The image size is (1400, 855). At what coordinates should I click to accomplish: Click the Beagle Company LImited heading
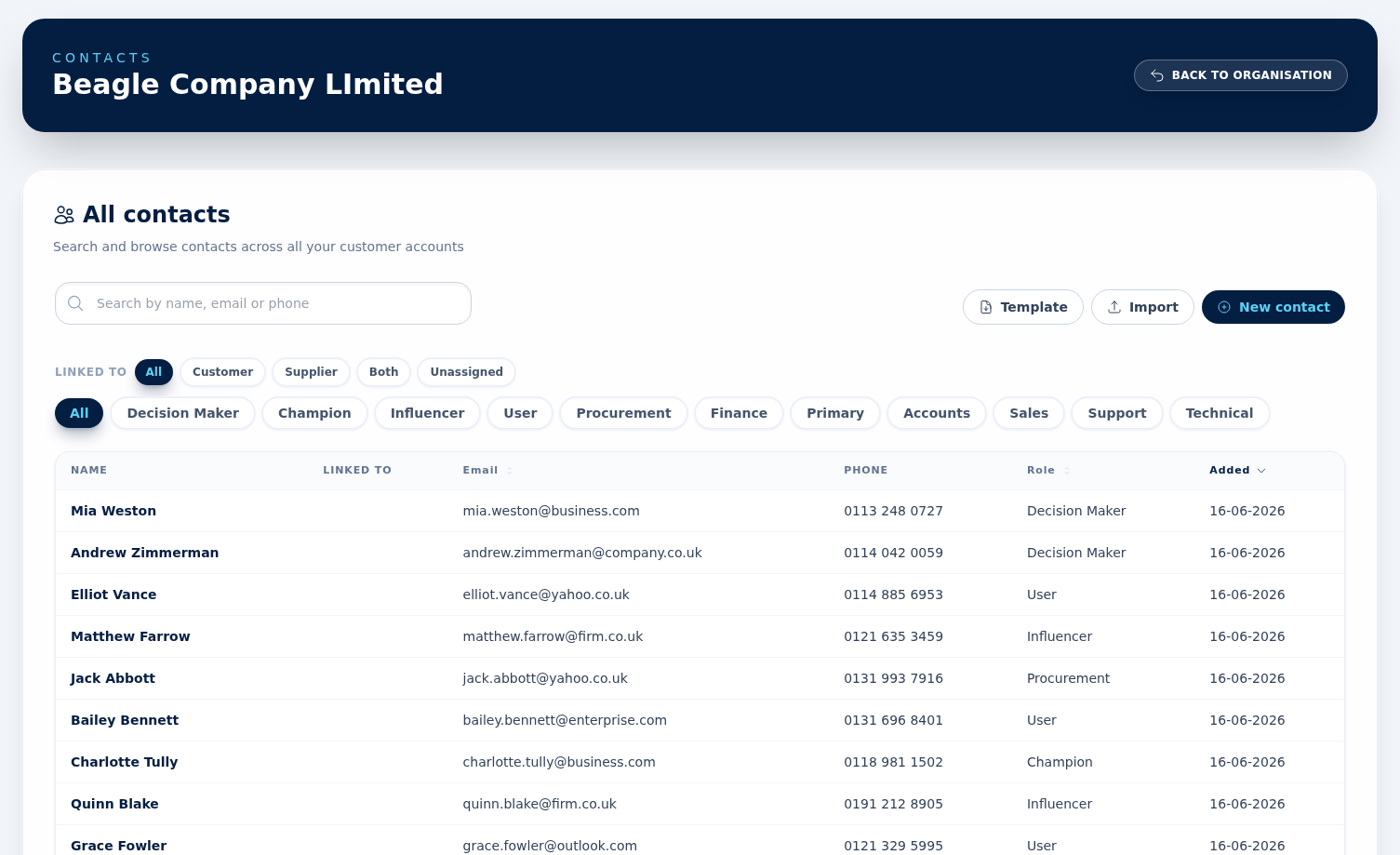247,85
